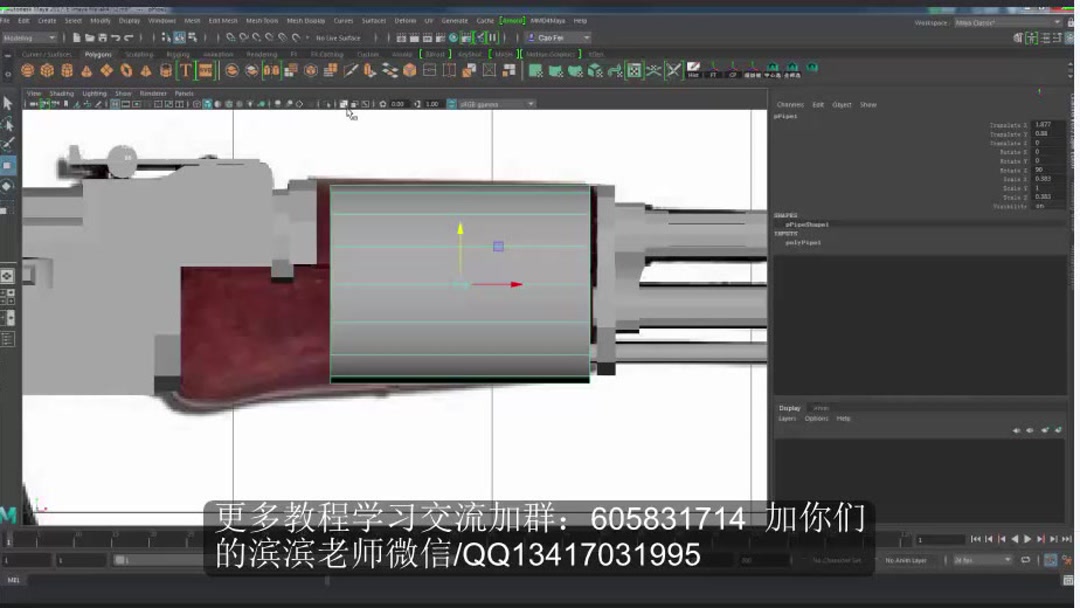Enable Snap to Grid magnet icon

(228, 38)
